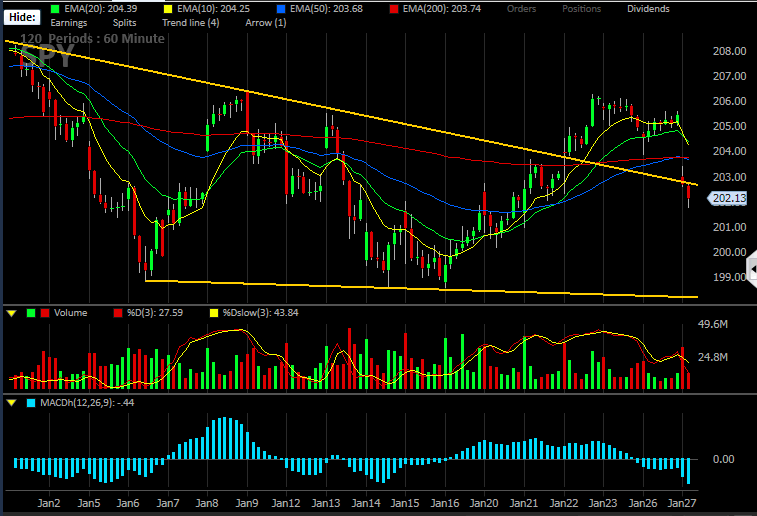Click the Jan9 date on time axis
Viewport: 757px width, 516px height.
[247, 503]
